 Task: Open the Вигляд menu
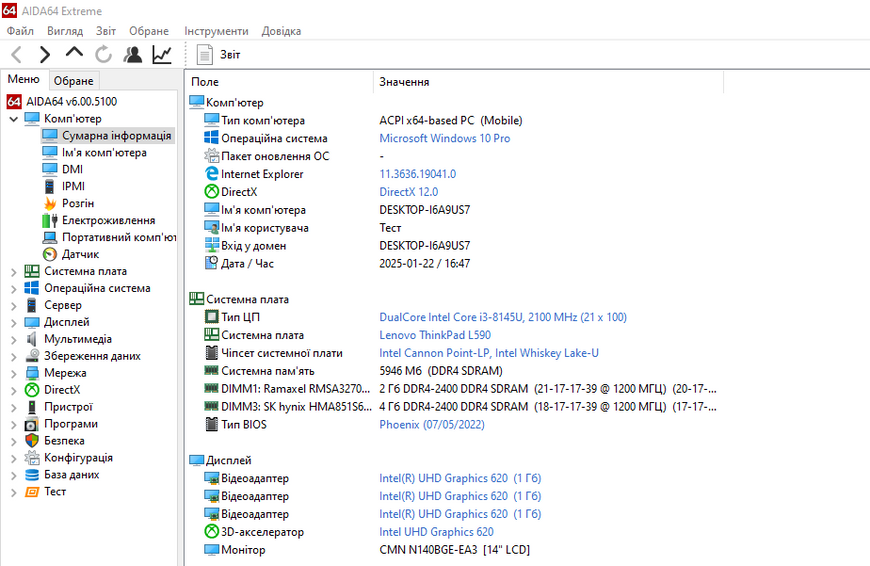point(65,31)
